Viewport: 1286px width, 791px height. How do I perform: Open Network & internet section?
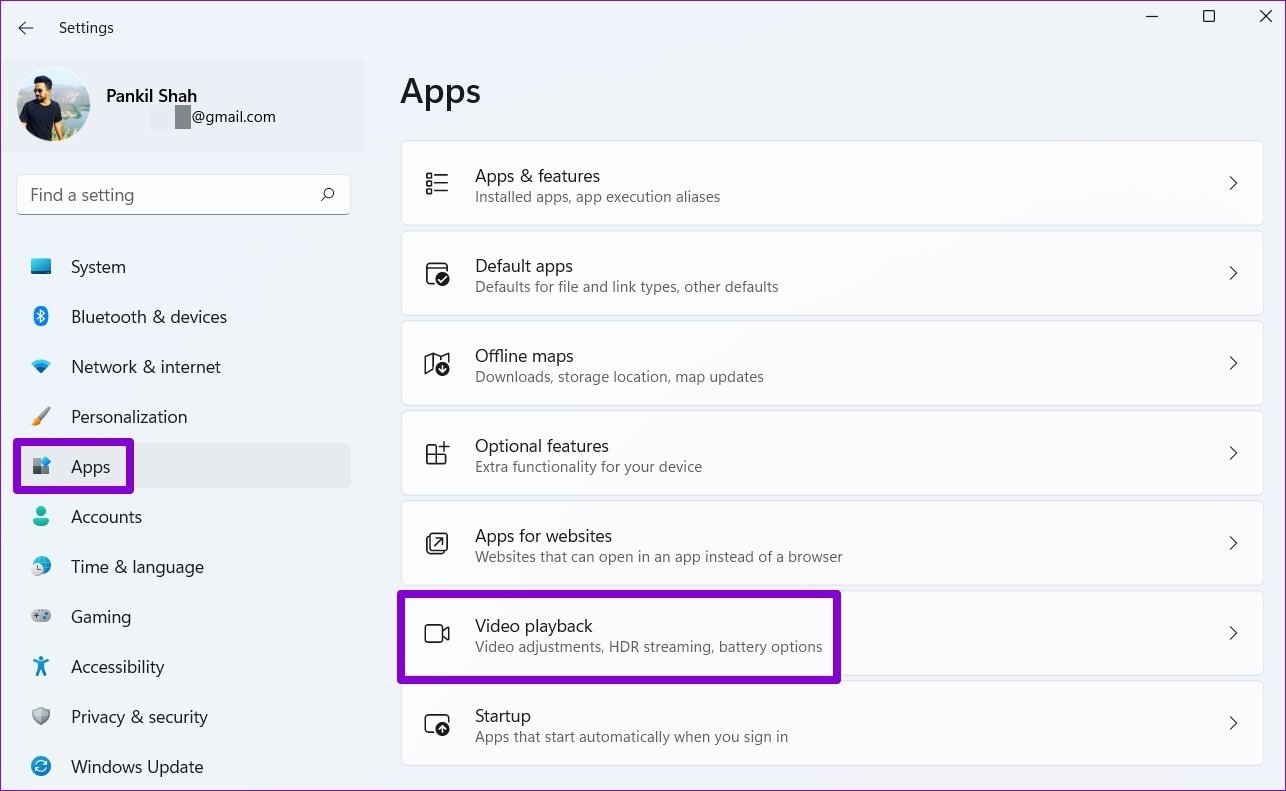[x=146, y=367]
